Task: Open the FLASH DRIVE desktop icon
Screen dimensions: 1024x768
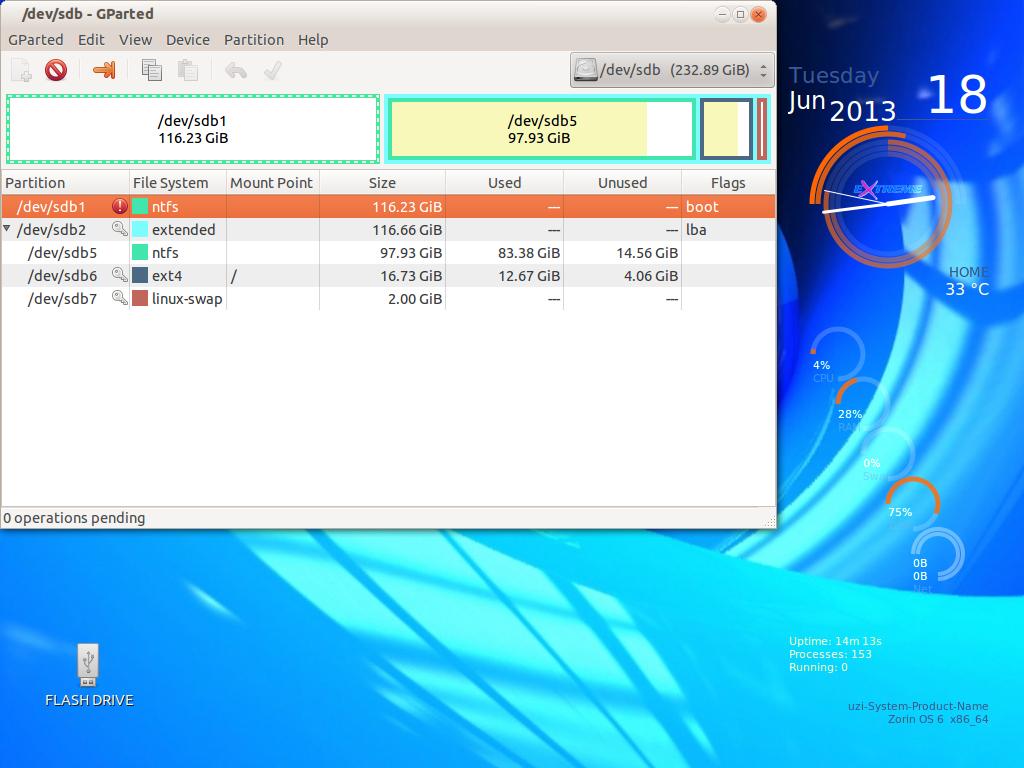Action: coord(89,666)
